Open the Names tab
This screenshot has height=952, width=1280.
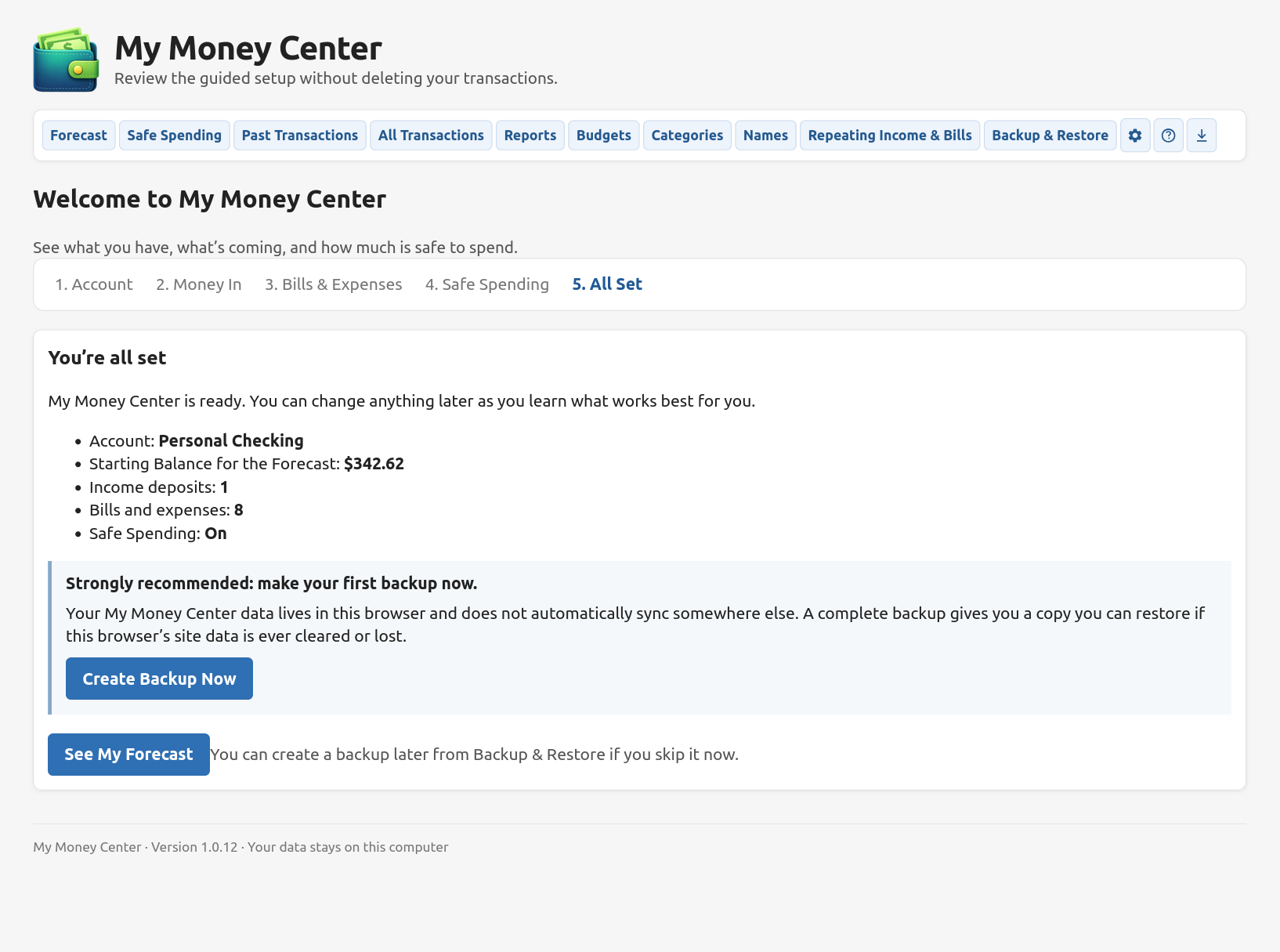coord(765,136)
